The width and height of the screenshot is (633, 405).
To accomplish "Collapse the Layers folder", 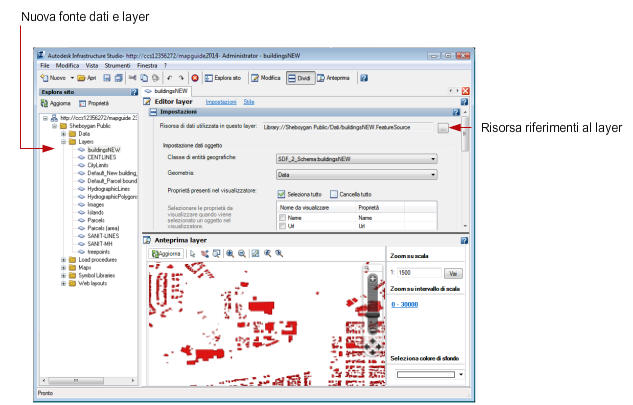I will click(x=63, y=142).
